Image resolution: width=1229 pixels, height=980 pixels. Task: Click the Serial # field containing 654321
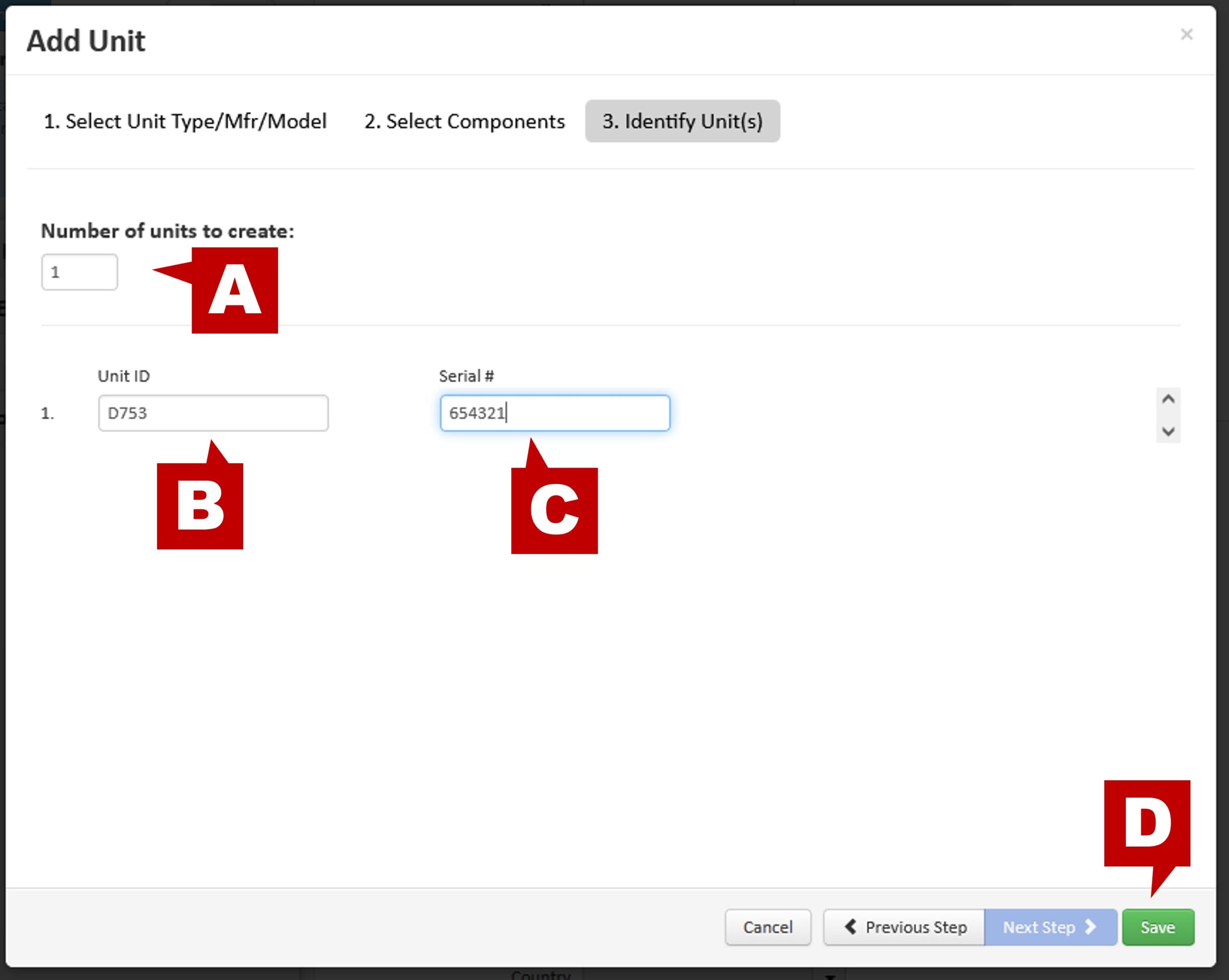point(554,413)
